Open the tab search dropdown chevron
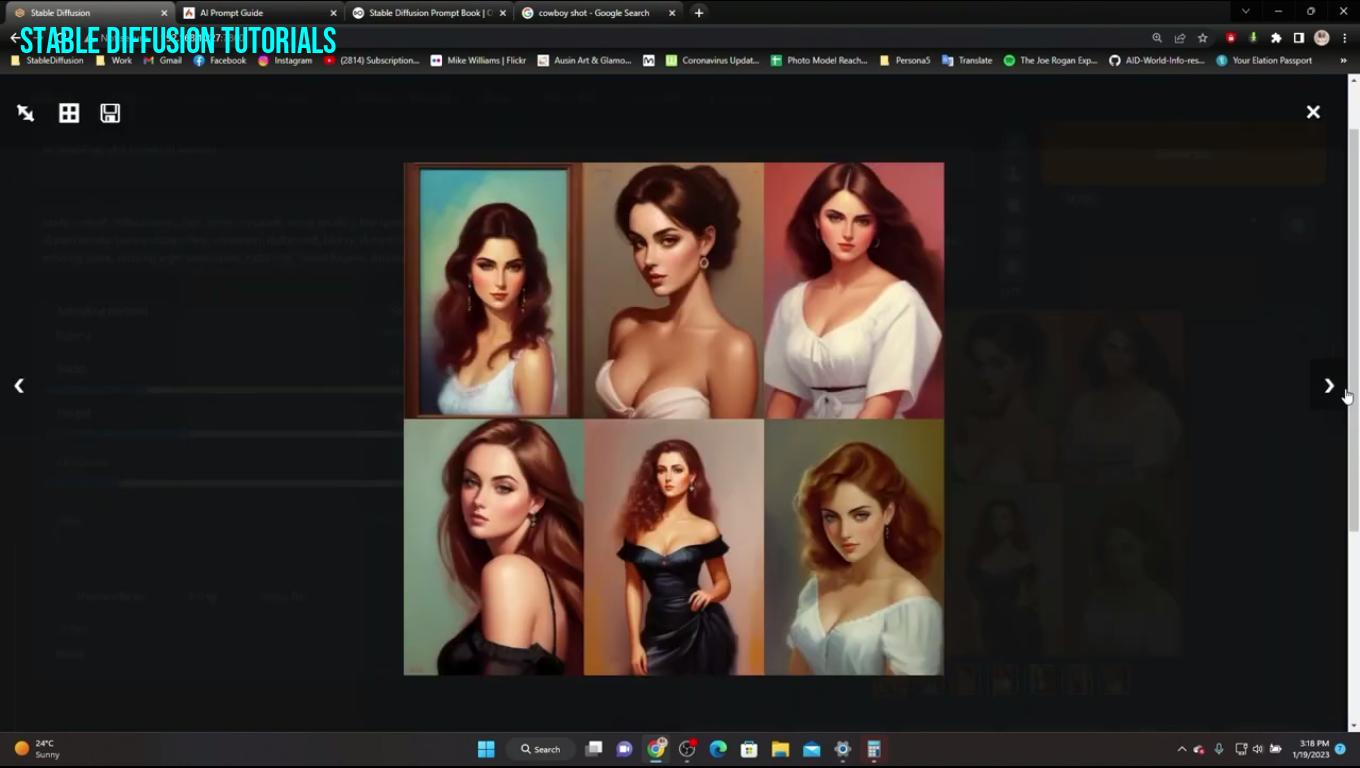Viewport: 1360px width, 768px height. coord(1245,12)
